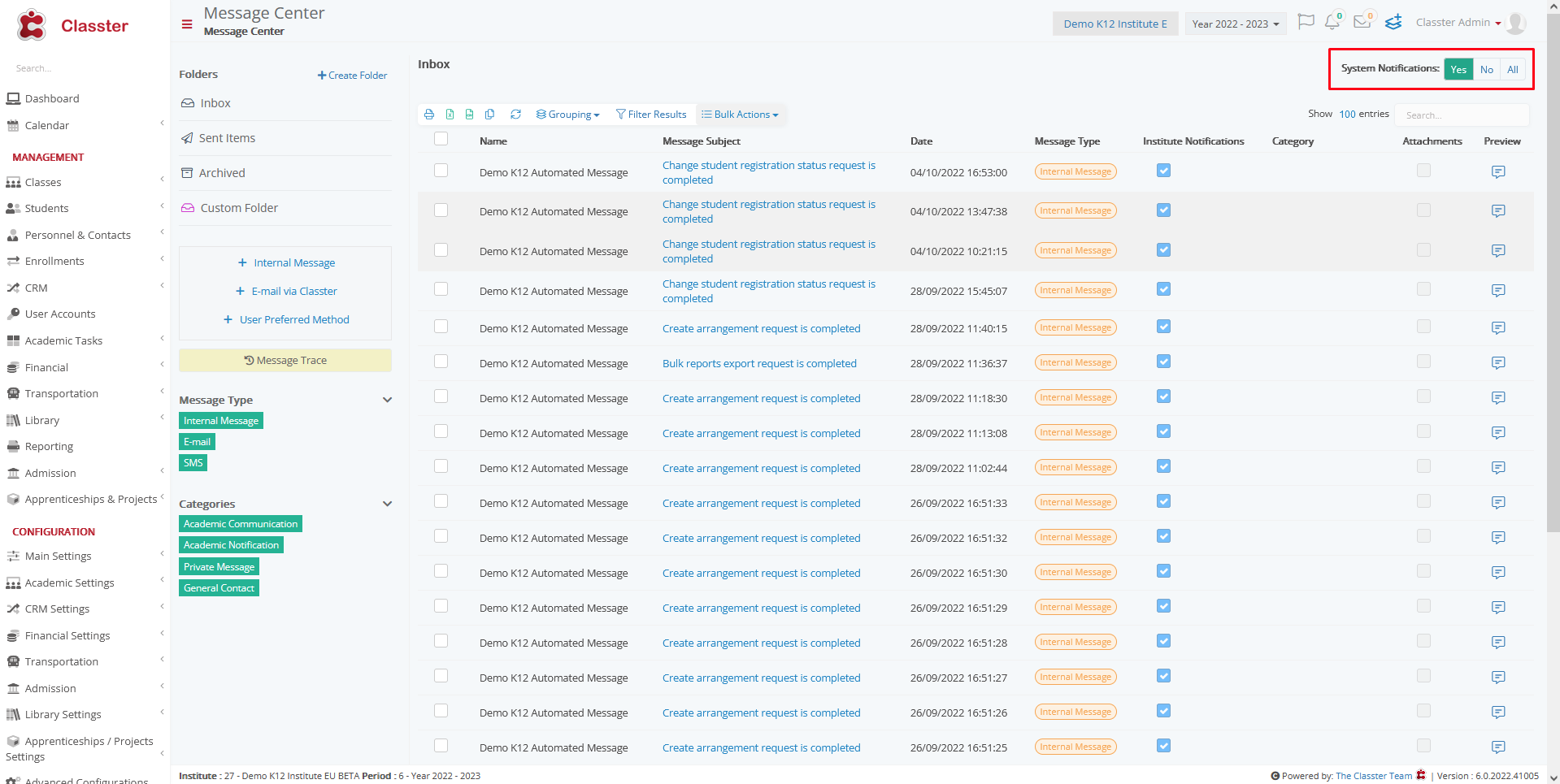Open Academic Tasks in the sidebar
This screenshot has width=1560, height=784.
(x=63, y=340)
